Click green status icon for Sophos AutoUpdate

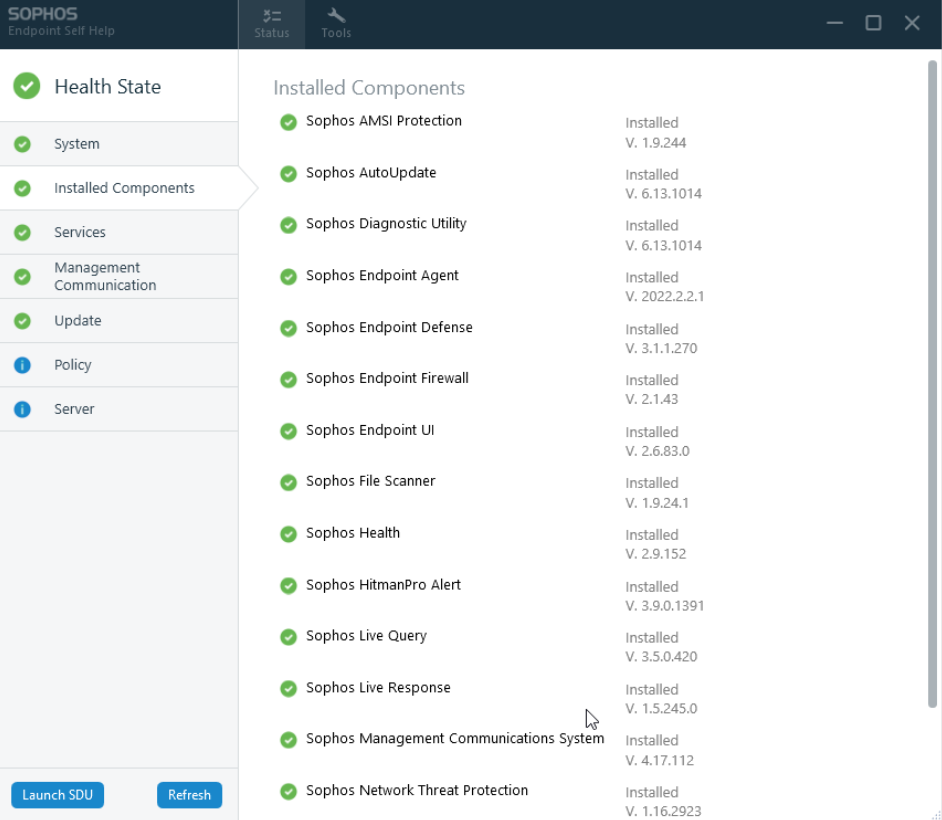point(288,174)
